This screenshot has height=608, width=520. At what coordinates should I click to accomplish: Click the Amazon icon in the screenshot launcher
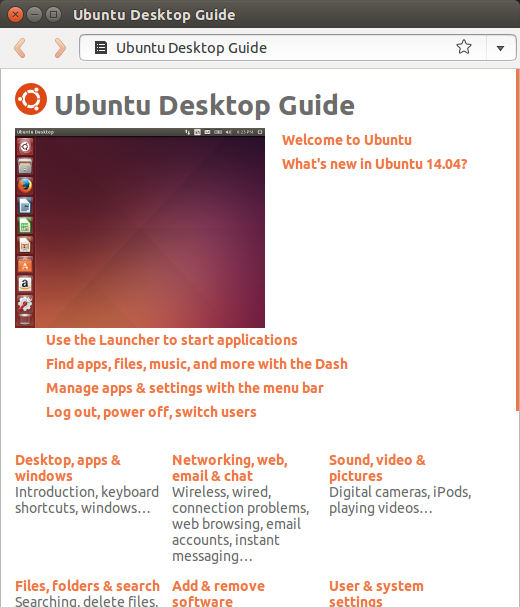(25, 284)
